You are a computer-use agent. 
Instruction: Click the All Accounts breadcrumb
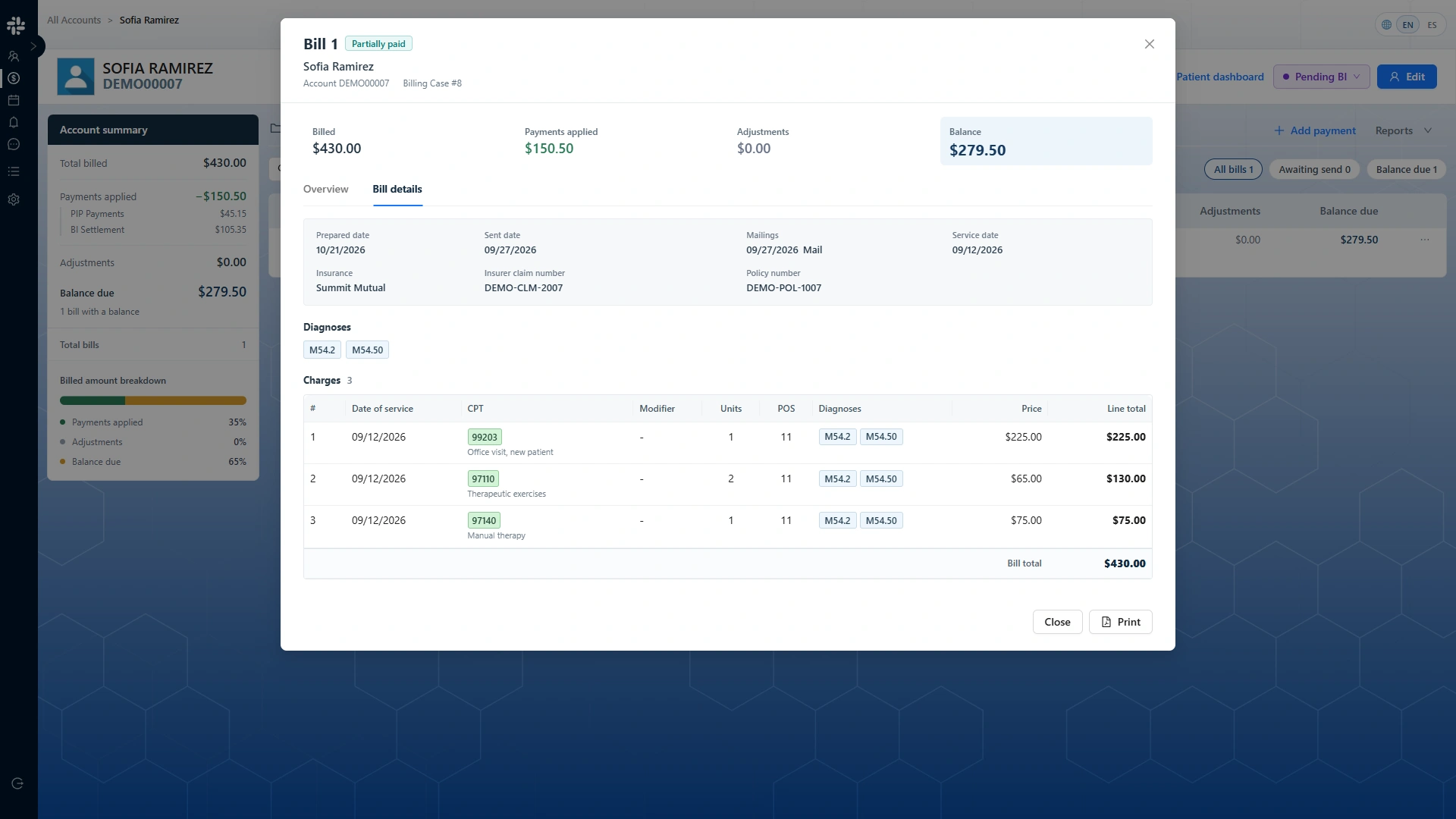74,20
